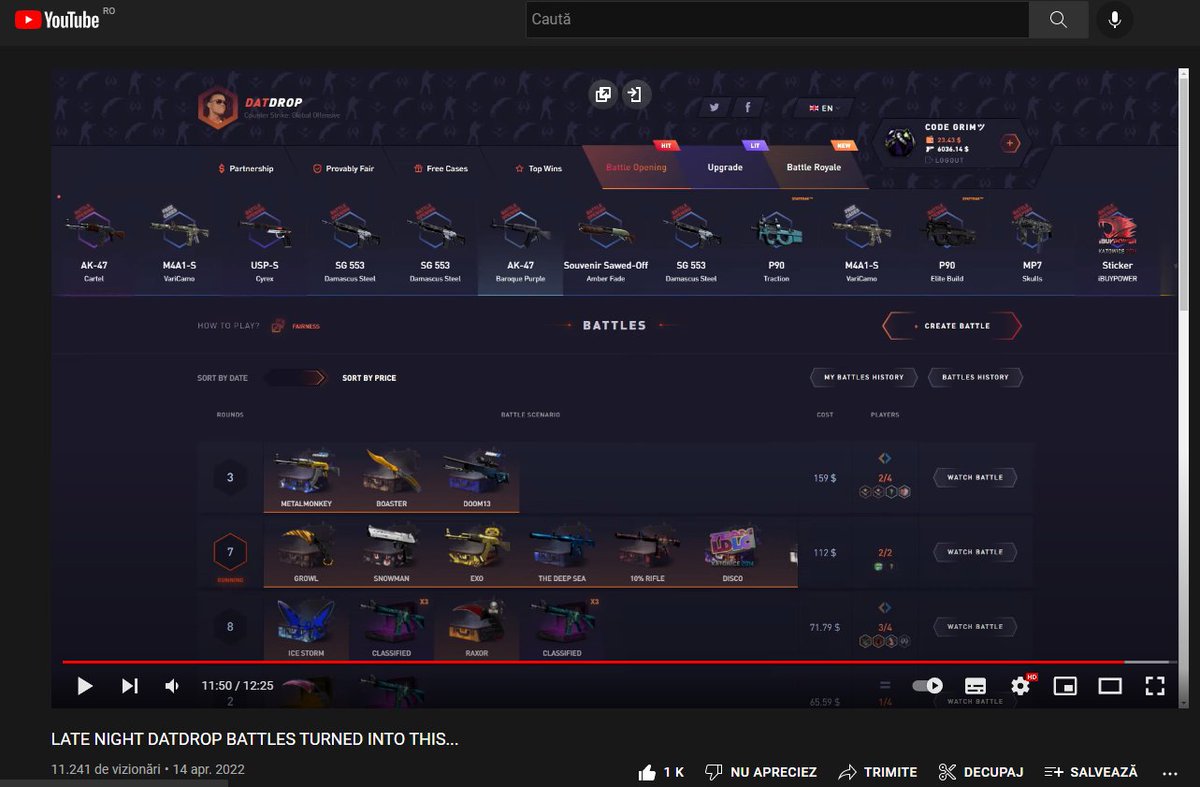Click the NU APRECIEZ dislike button
1200x787 pixels.
761,772
